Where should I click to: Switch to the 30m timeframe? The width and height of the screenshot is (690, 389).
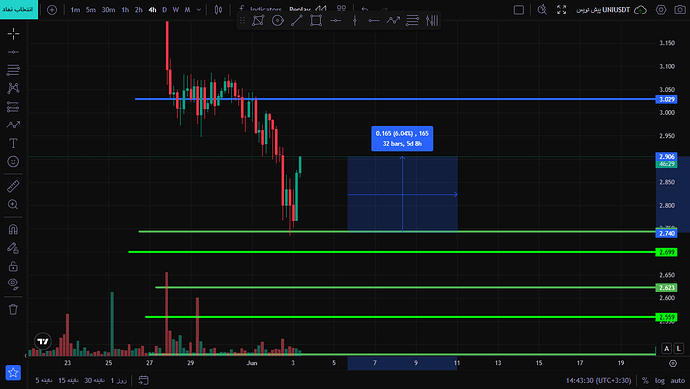(108, 10)
